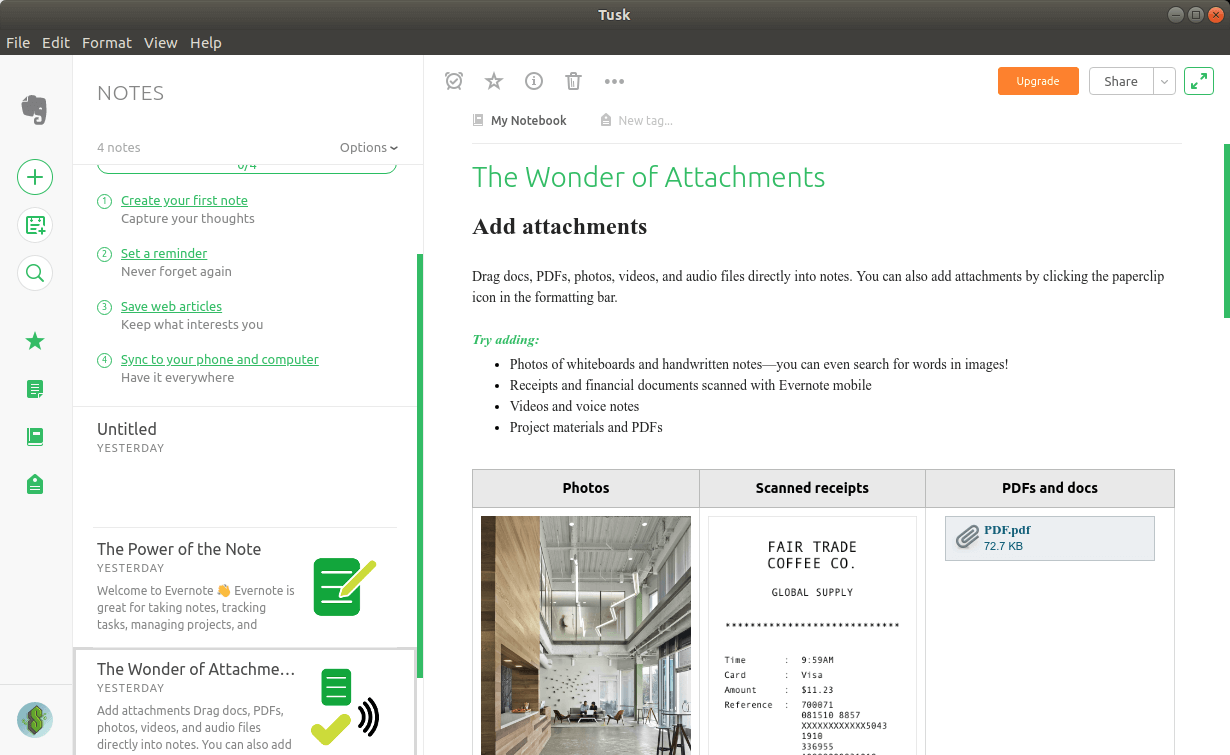The width and height of the screenshot is (1230, 755).
Task: Click the Fair Trade Coffee receipt image
Action: point(812,635)
